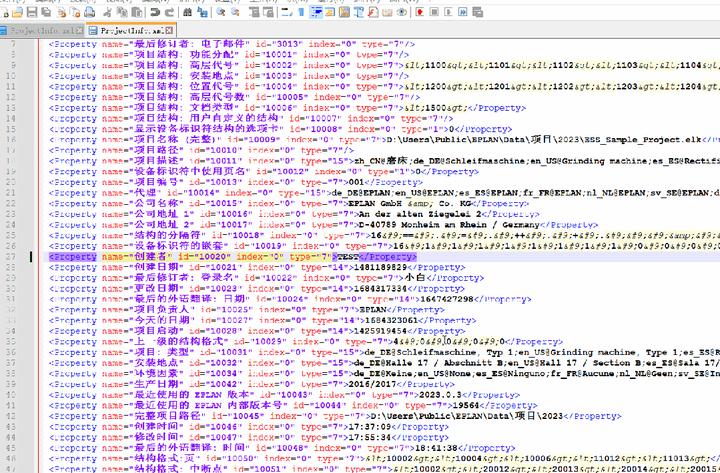
Task: Close all documents via toolbar
Action: pos(76,12)
